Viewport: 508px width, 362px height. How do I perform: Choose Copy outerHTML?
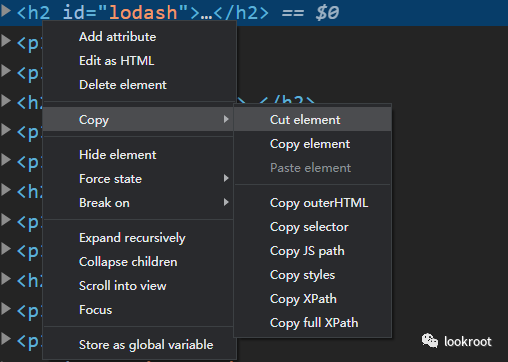click(313, 203)
